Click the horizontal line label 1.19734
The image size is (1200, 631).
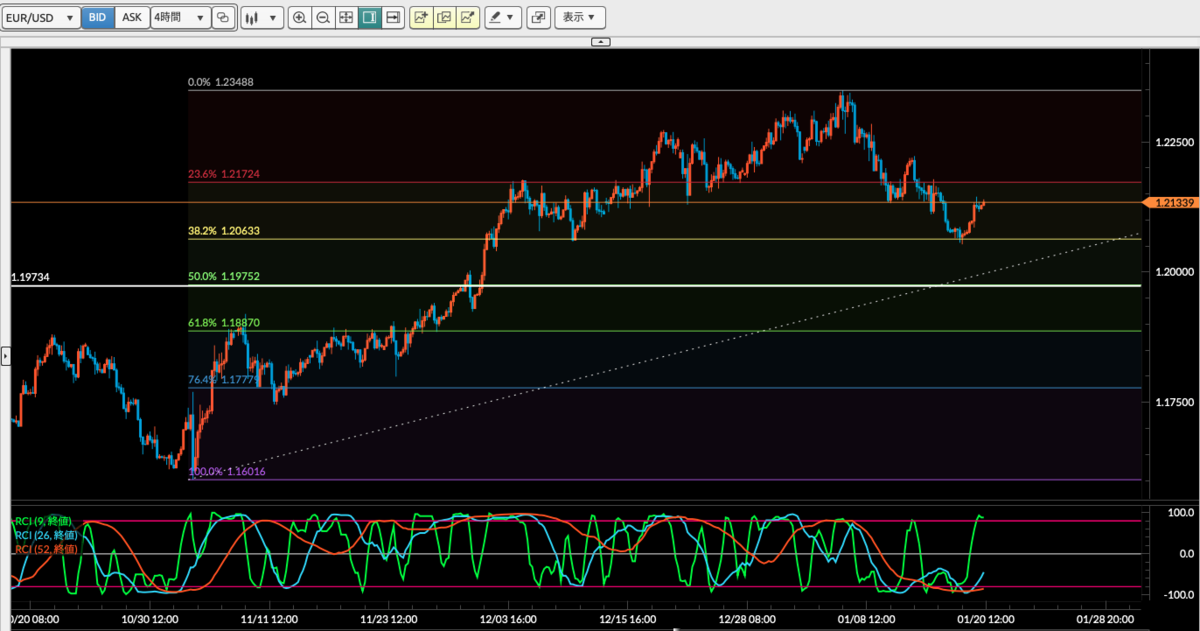pyautogui.click(x=29, y=276)
